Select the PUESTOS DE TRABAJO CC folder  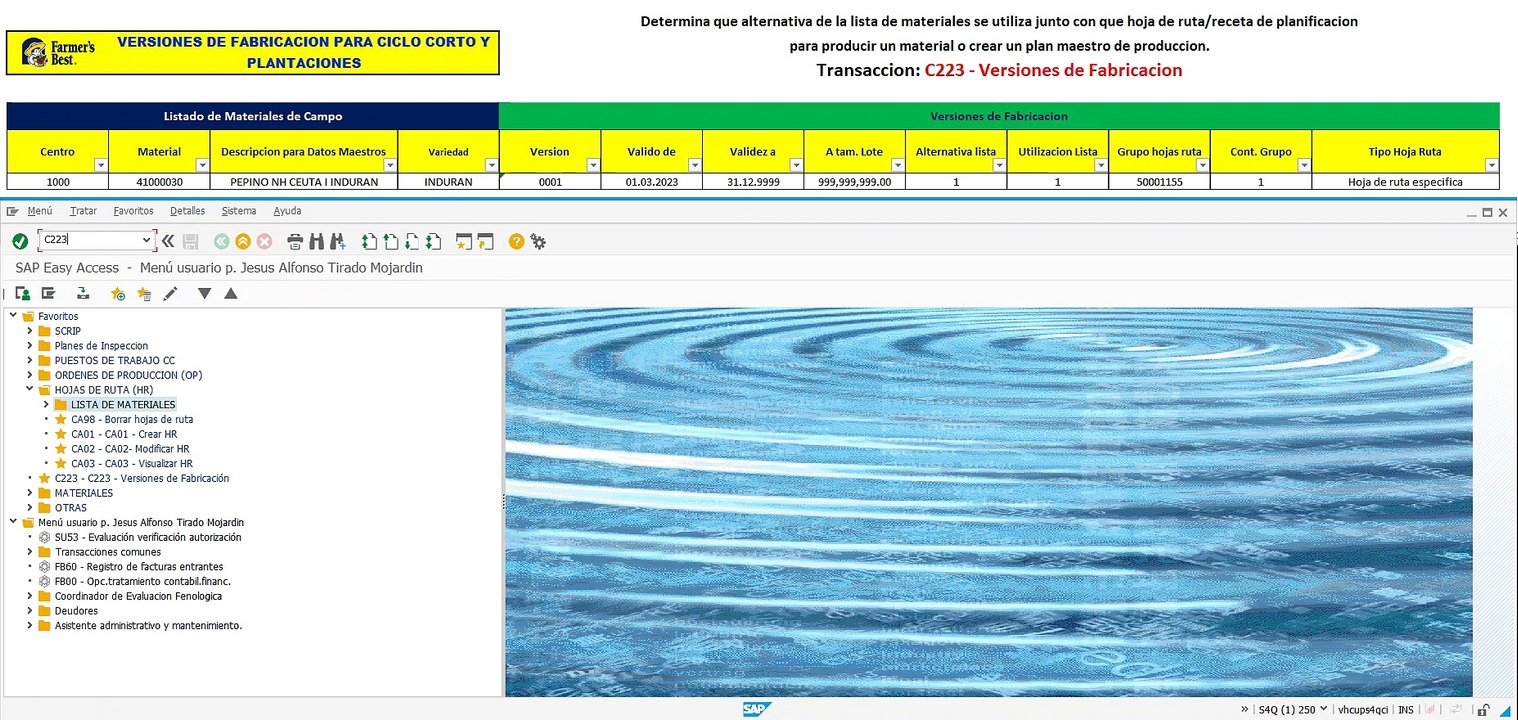pyautogui.click(x=114, y=360)
